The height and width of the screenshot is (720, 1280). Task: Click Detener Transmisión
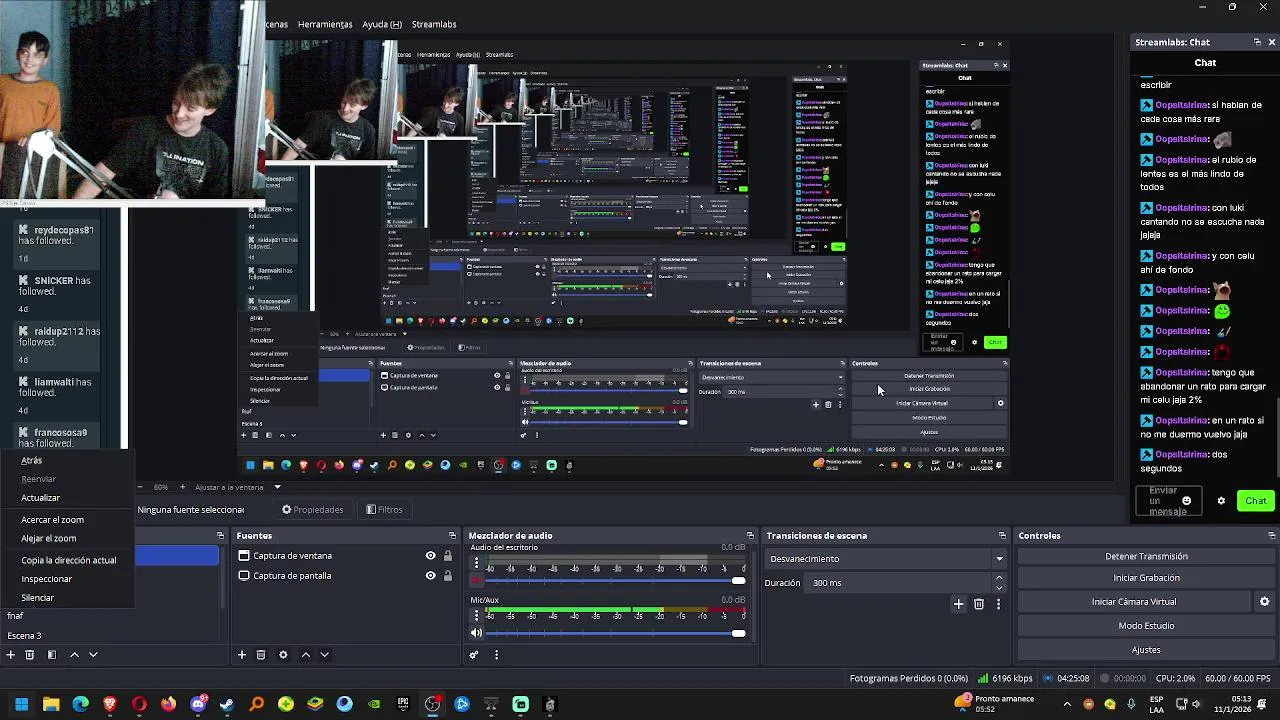[x=1146, y=556]
